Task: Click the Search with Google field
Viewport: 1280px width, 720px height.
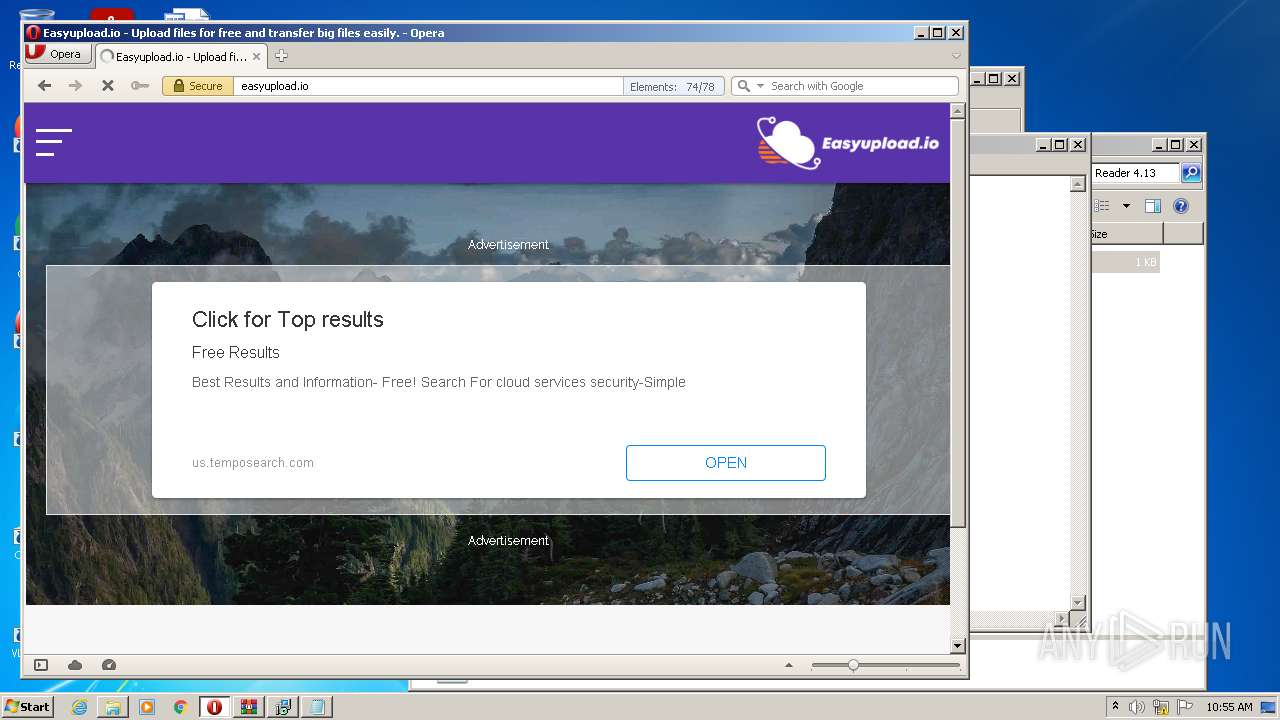Action: click(862, 86)
